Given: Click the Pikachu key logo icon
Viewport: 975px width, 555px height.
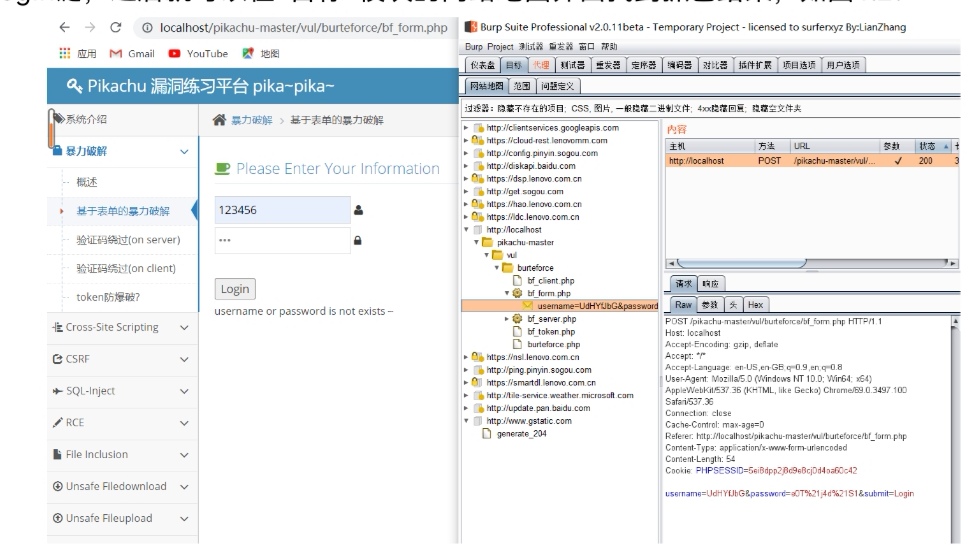Looking at the screenshot, I should [x=74, y=86].
